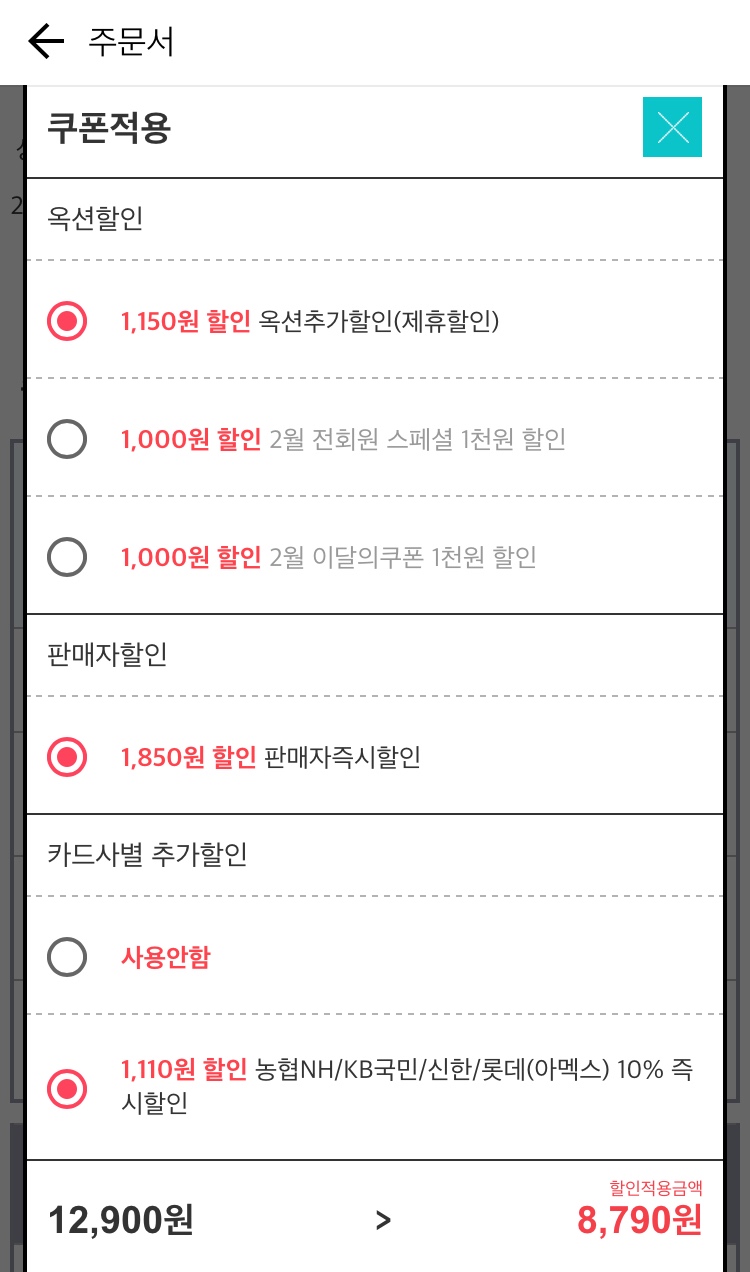Select the 사용안함 radio button
The width and height of the screenshot is (750, 1272).
(x=68, y=958)
